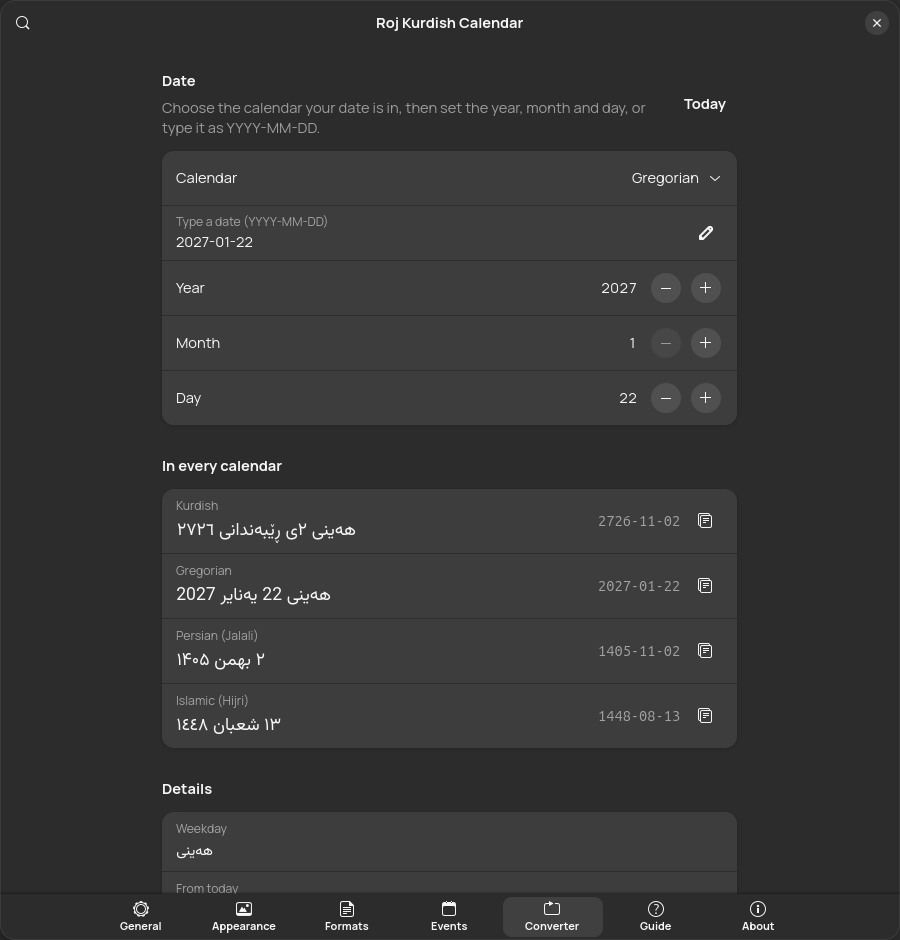
Task: Open the About tab
Action: [x=758, y=917]
